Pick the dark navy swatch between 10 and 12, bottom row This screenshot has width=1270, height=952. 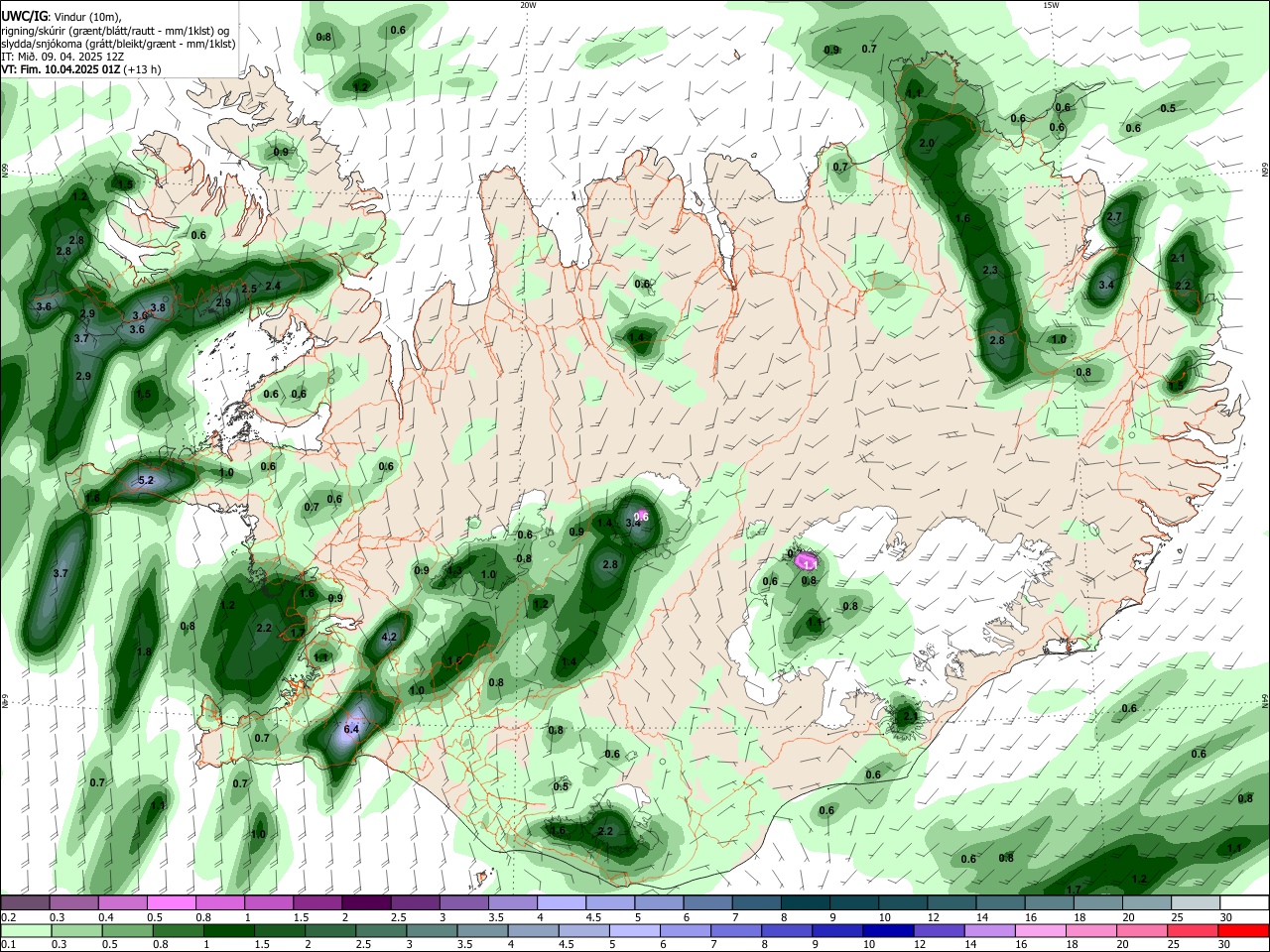coord(886,931)
